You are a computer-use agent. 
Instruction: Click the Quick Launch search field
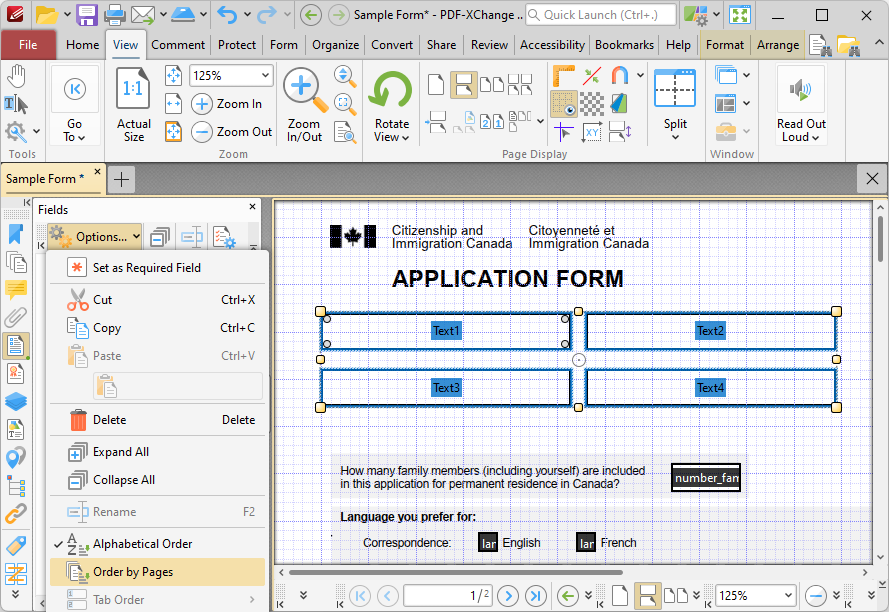(x=601, y=15)
